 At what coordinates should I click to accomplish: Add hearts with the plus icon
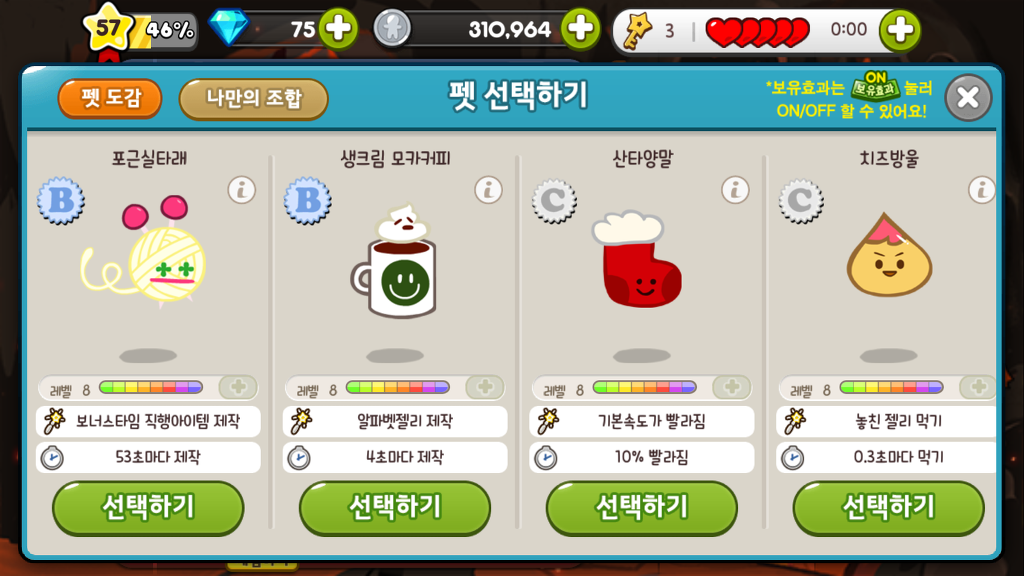point(900,29)
